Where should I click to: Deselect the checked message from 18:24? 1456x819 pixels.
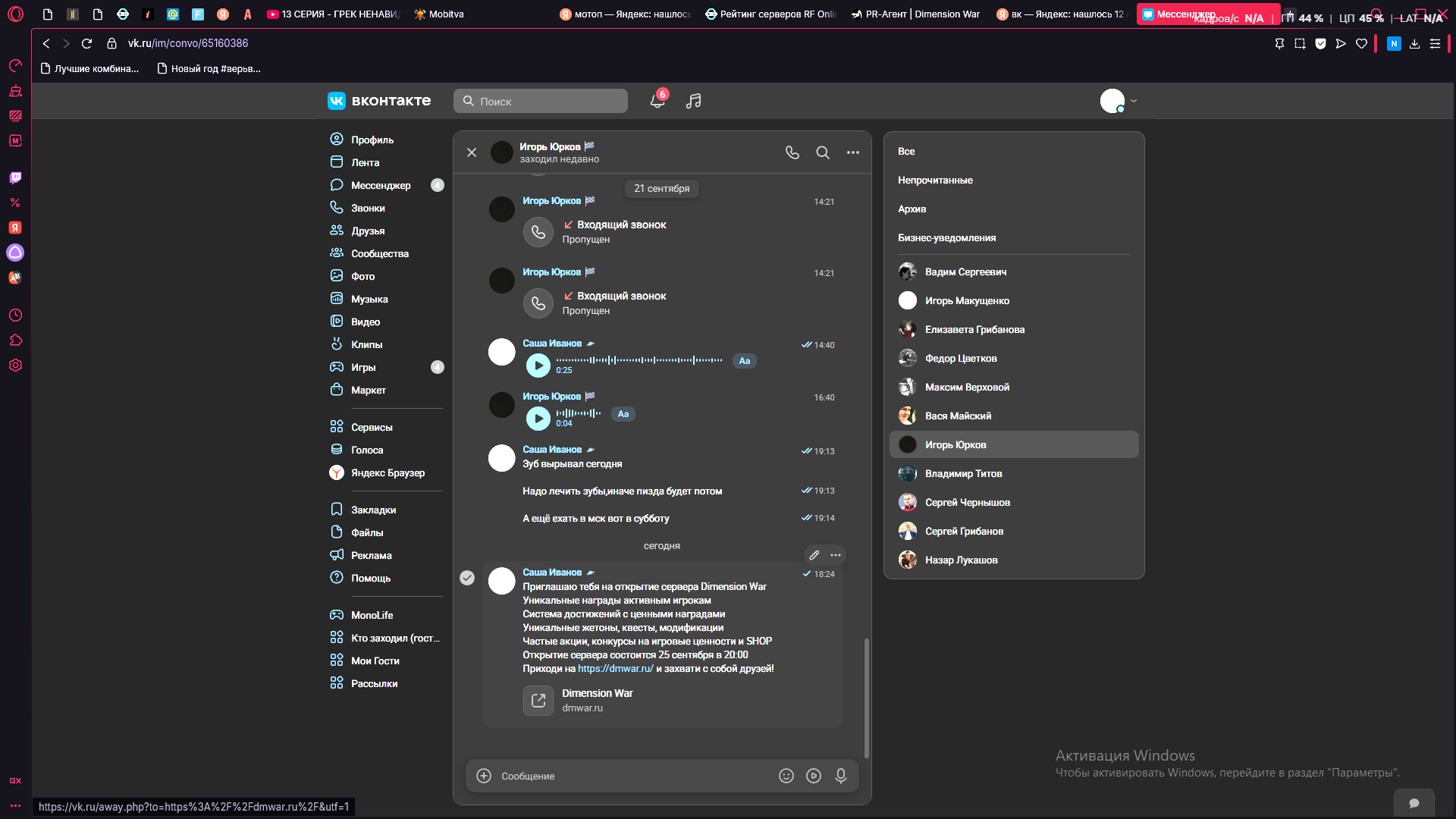467,578
